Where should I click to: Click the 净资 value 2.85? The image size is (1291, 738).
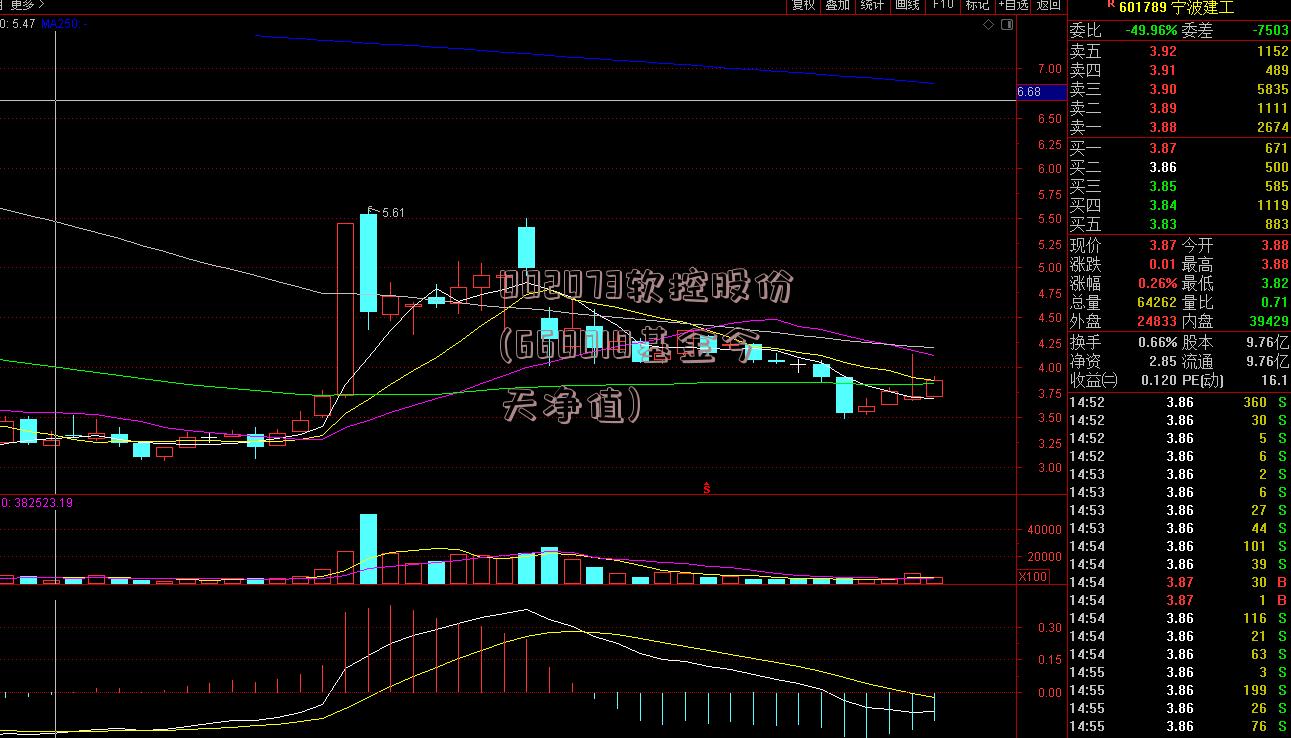click(x=1162, y=361)
